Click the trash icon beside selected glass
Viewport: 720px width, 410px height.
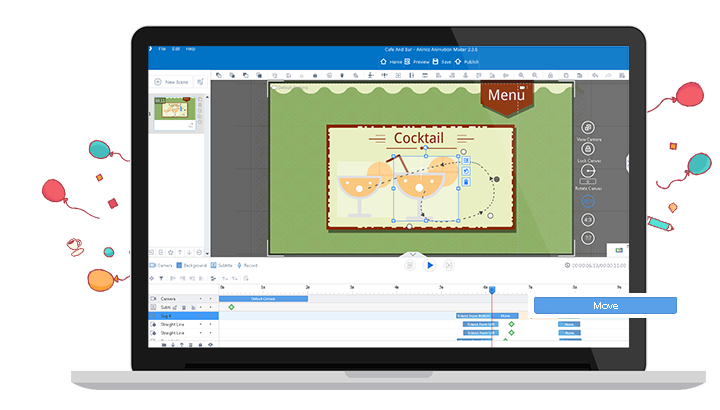pyautogui.click(x=466, y=182)
